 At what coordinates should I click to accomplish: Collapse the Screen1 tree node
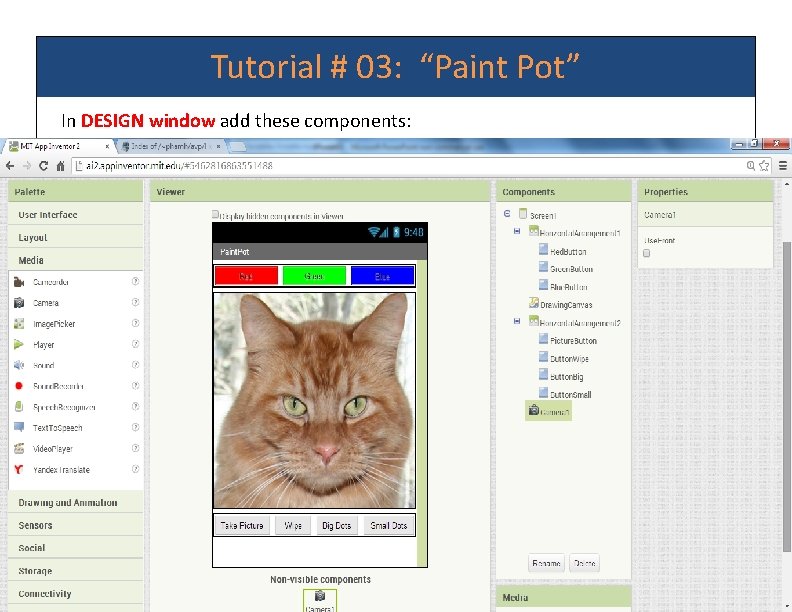click(x=507, y=214)
